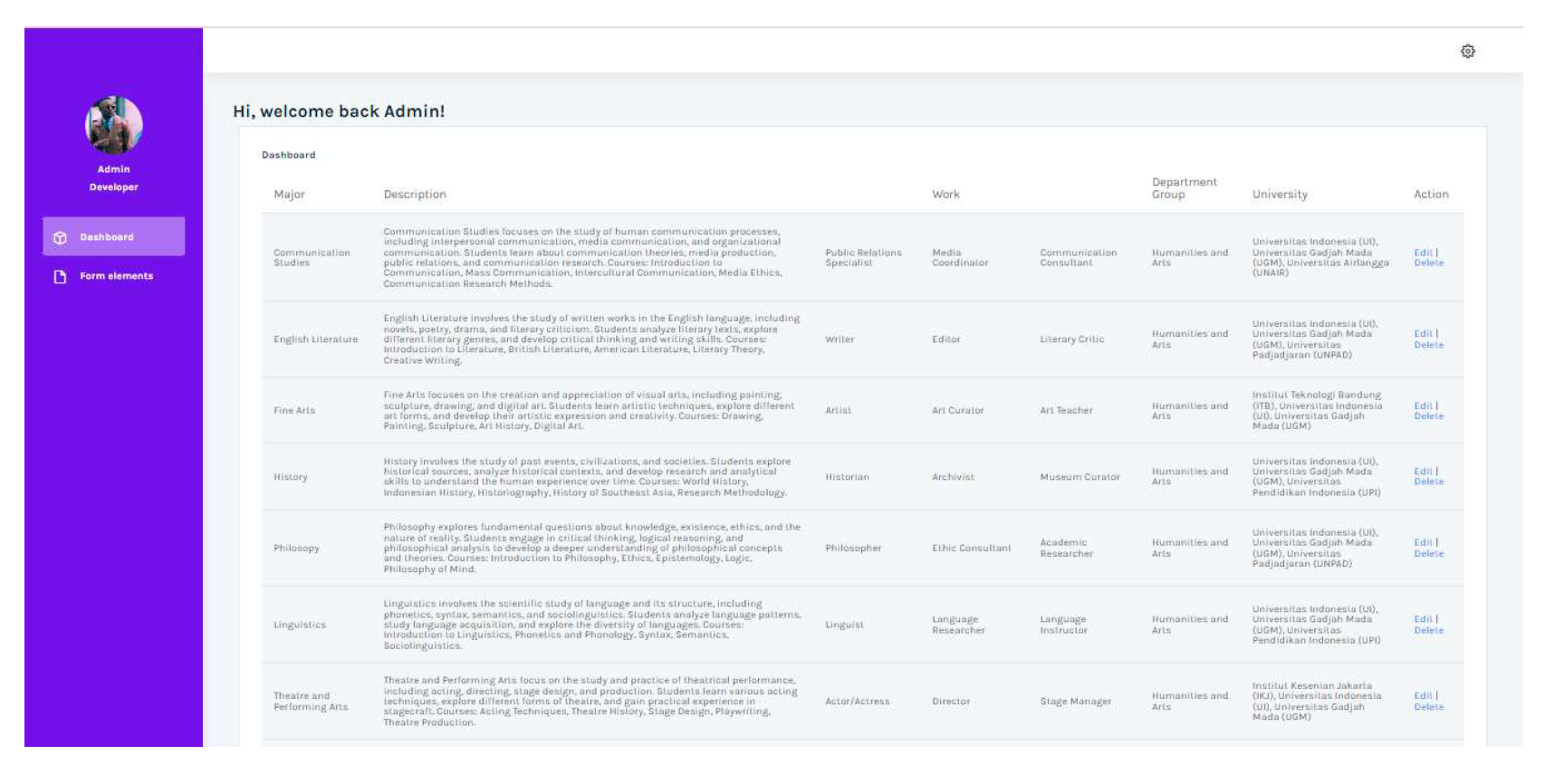Click the University column header
1555x784 pixels.
1279,195
